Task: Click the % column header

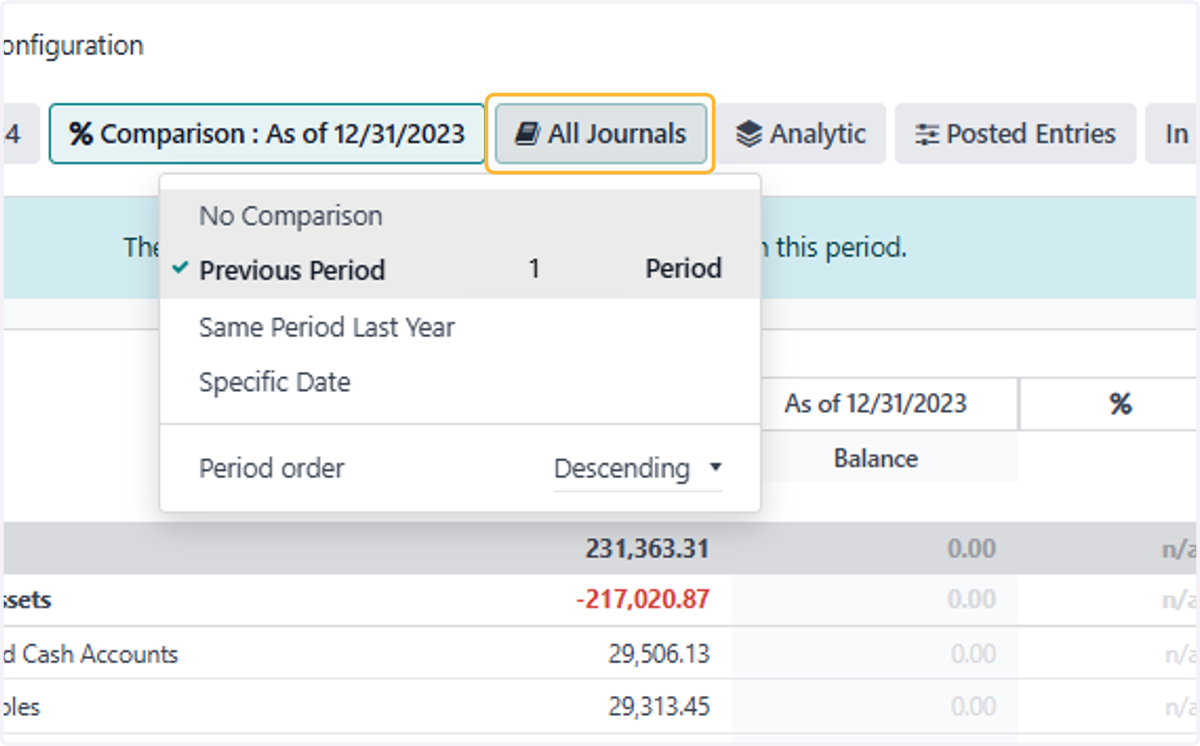Action: pos(1120,404)
